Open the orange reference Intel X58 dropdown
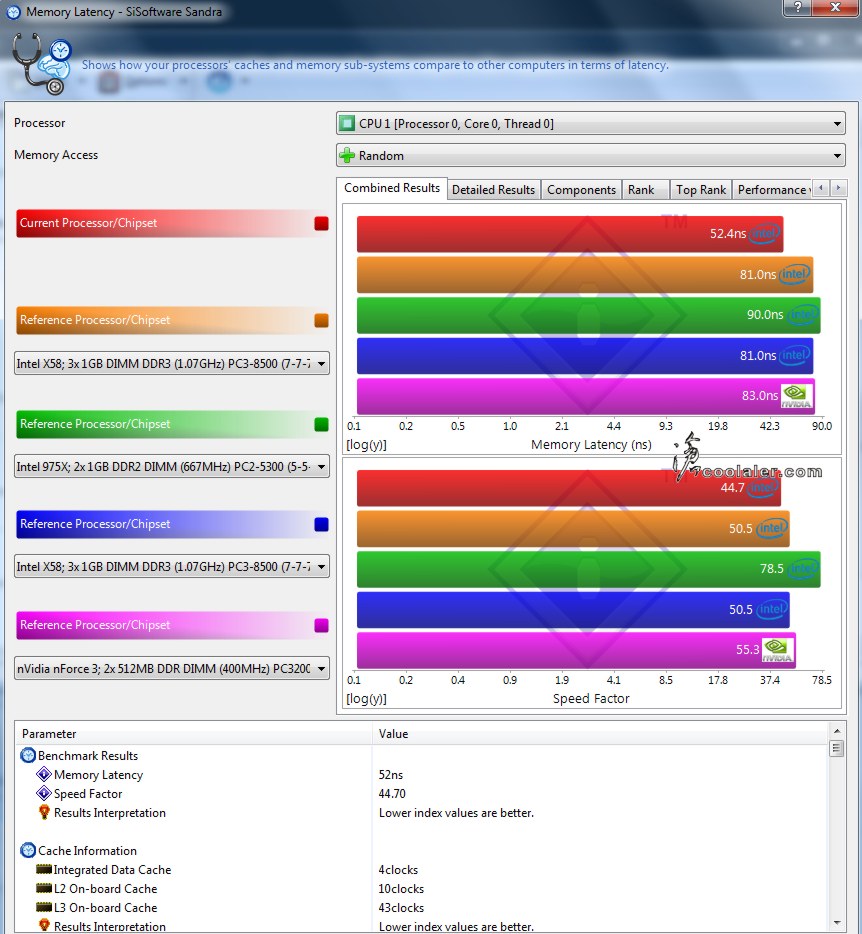The width and height of the screenshot is (862, 934). (x=172, y=363)
